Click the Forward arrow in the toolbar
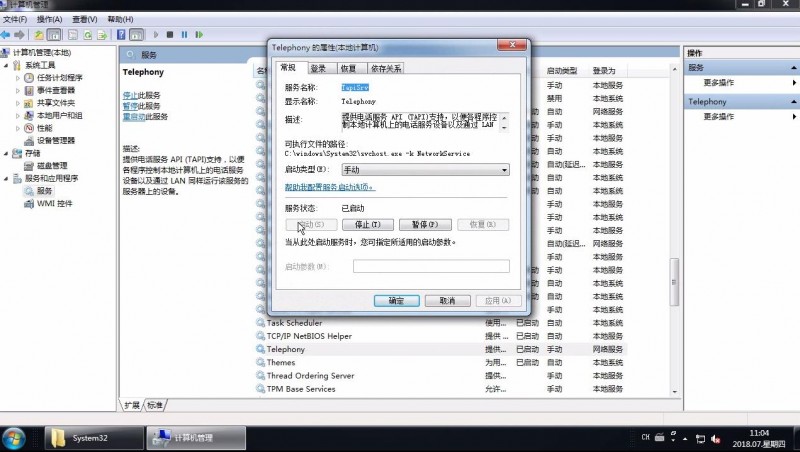The image size is (800, 452). coord(19,35)
